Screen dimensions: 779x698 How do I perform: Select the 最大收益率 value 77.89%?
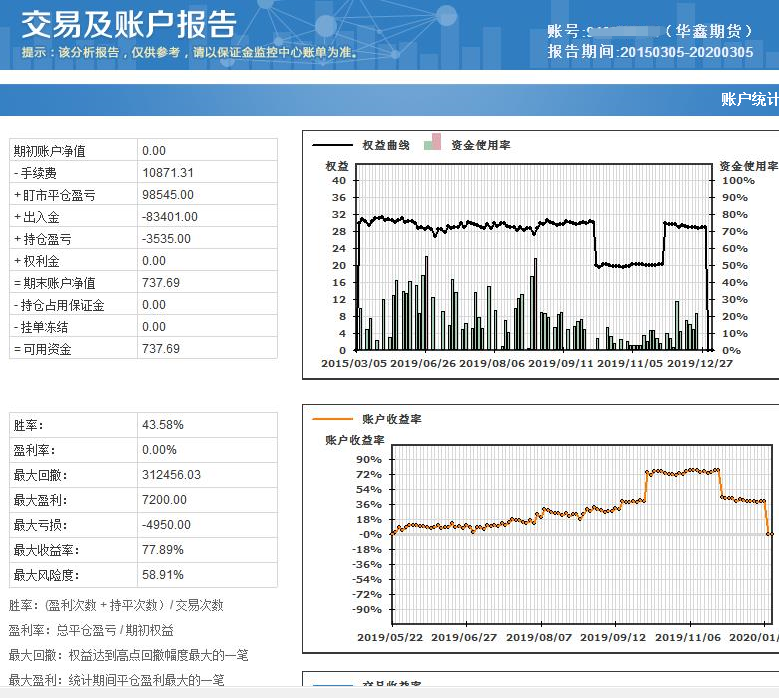[x=162, y=549]
